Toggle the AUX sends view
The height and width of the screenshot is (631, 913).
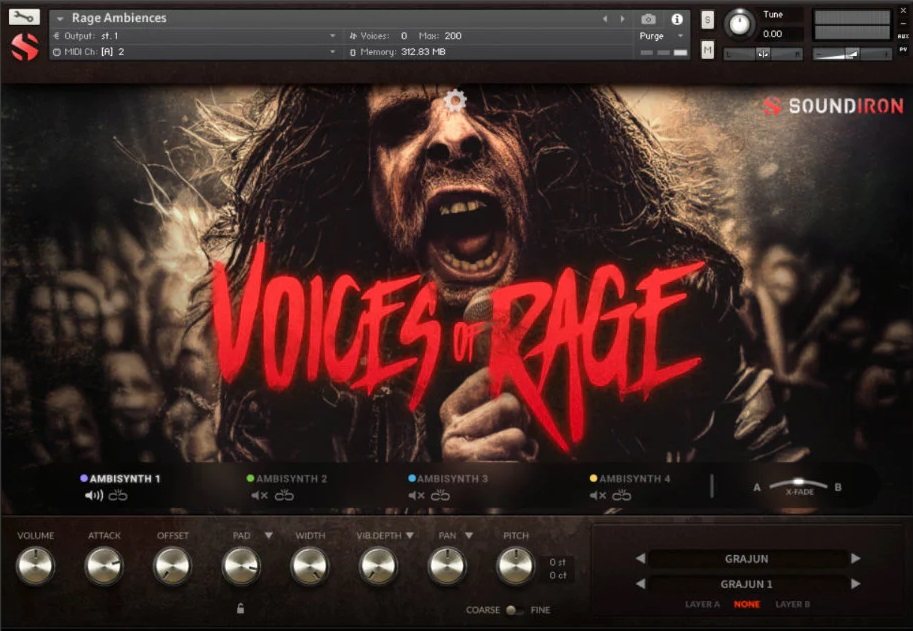pos(903,36)
